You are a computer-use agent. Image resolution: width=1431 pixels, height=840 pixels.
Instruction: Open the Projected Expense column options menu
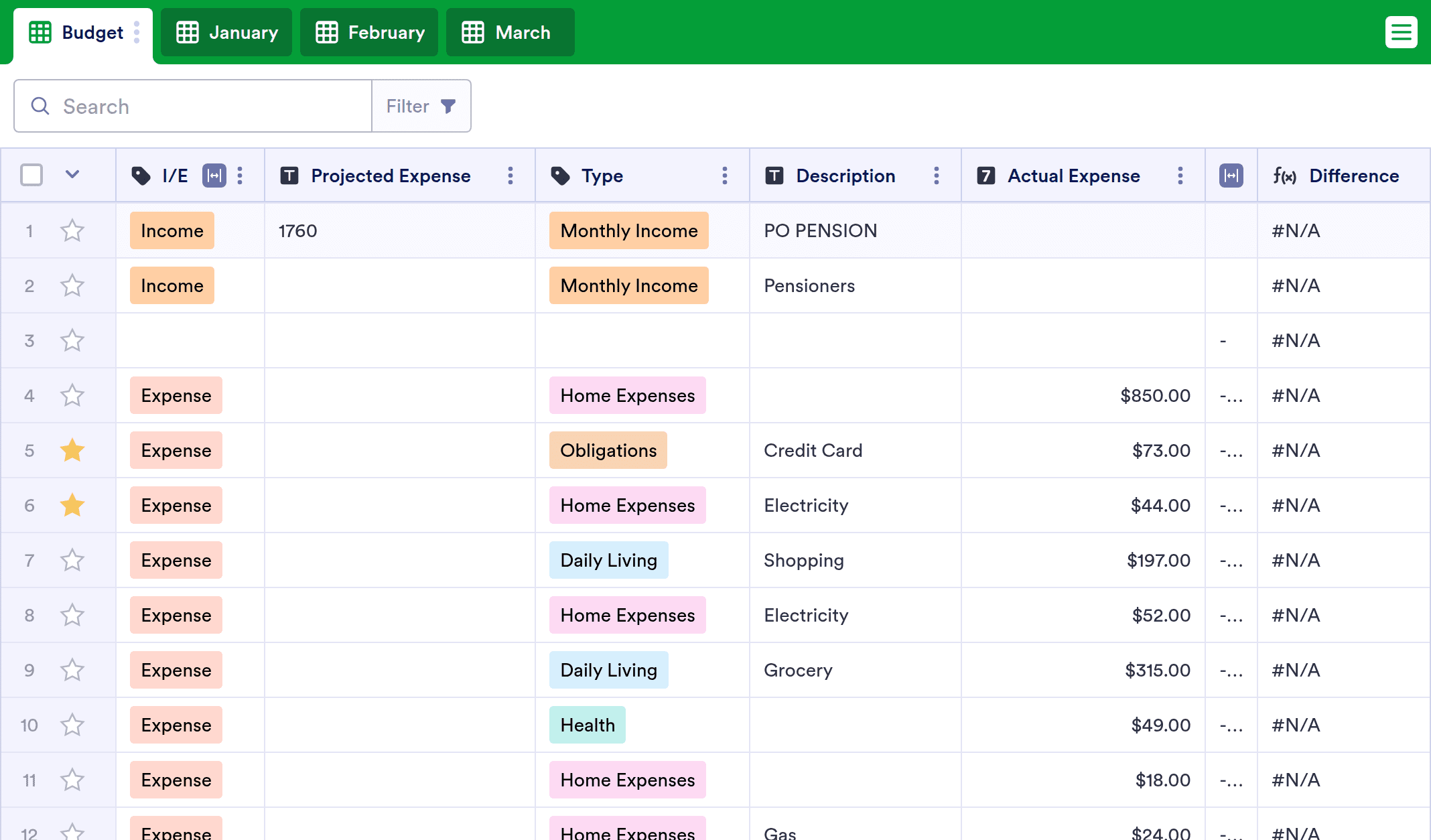(510, 176)
